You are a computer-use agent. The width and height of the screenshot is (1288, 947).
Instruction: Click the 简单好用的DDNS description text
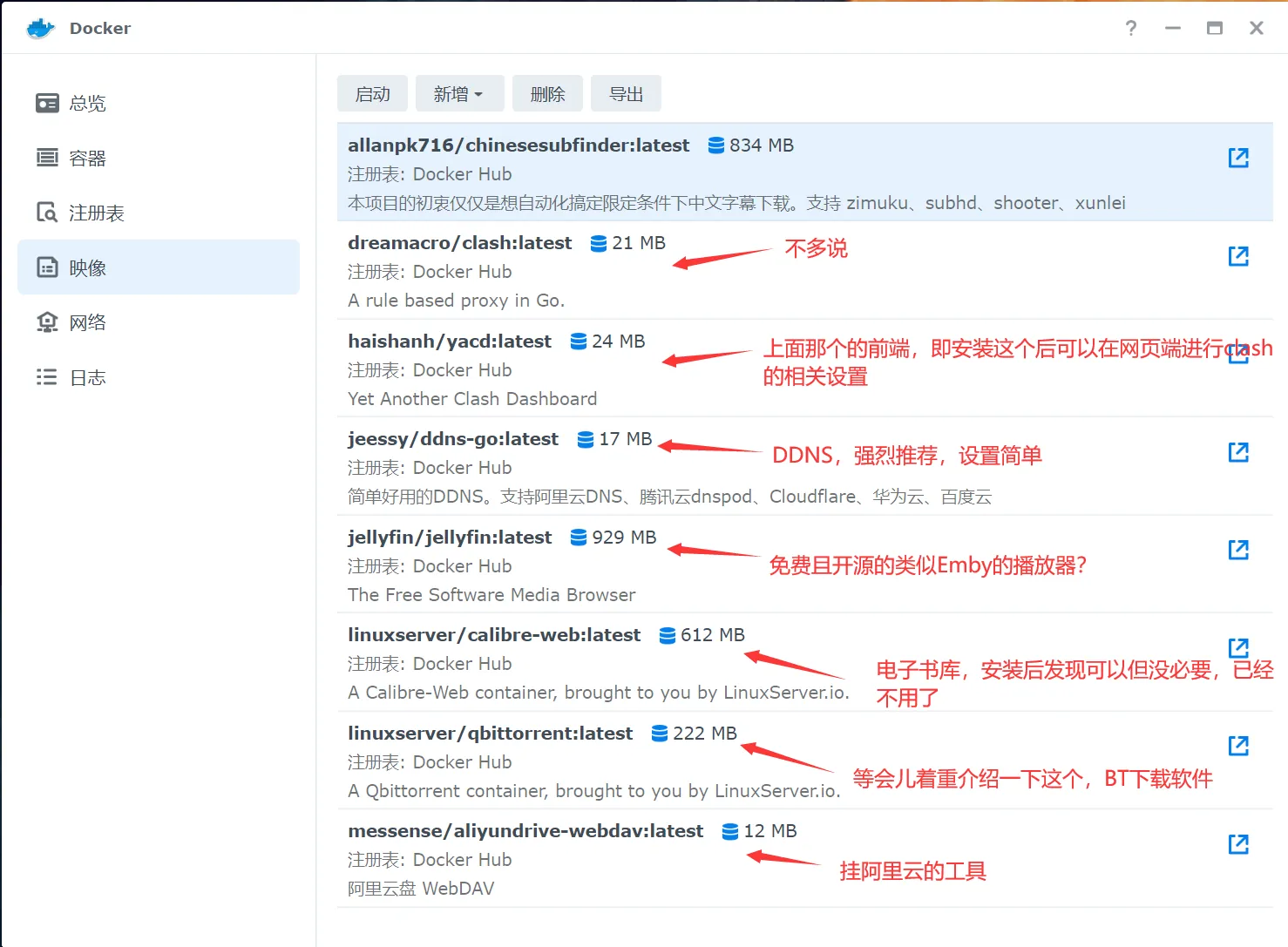(670, 497)
